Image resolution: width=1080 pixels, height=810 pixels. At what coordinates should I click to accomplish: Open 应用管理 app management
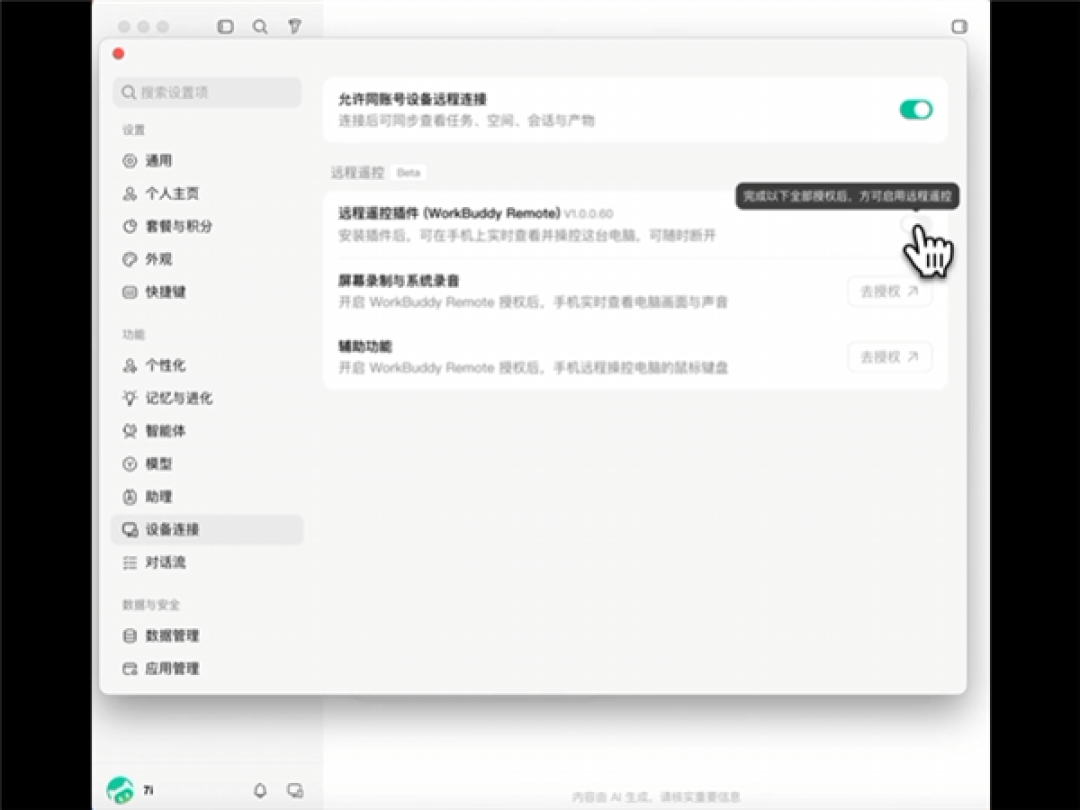(x=207, y=668)
